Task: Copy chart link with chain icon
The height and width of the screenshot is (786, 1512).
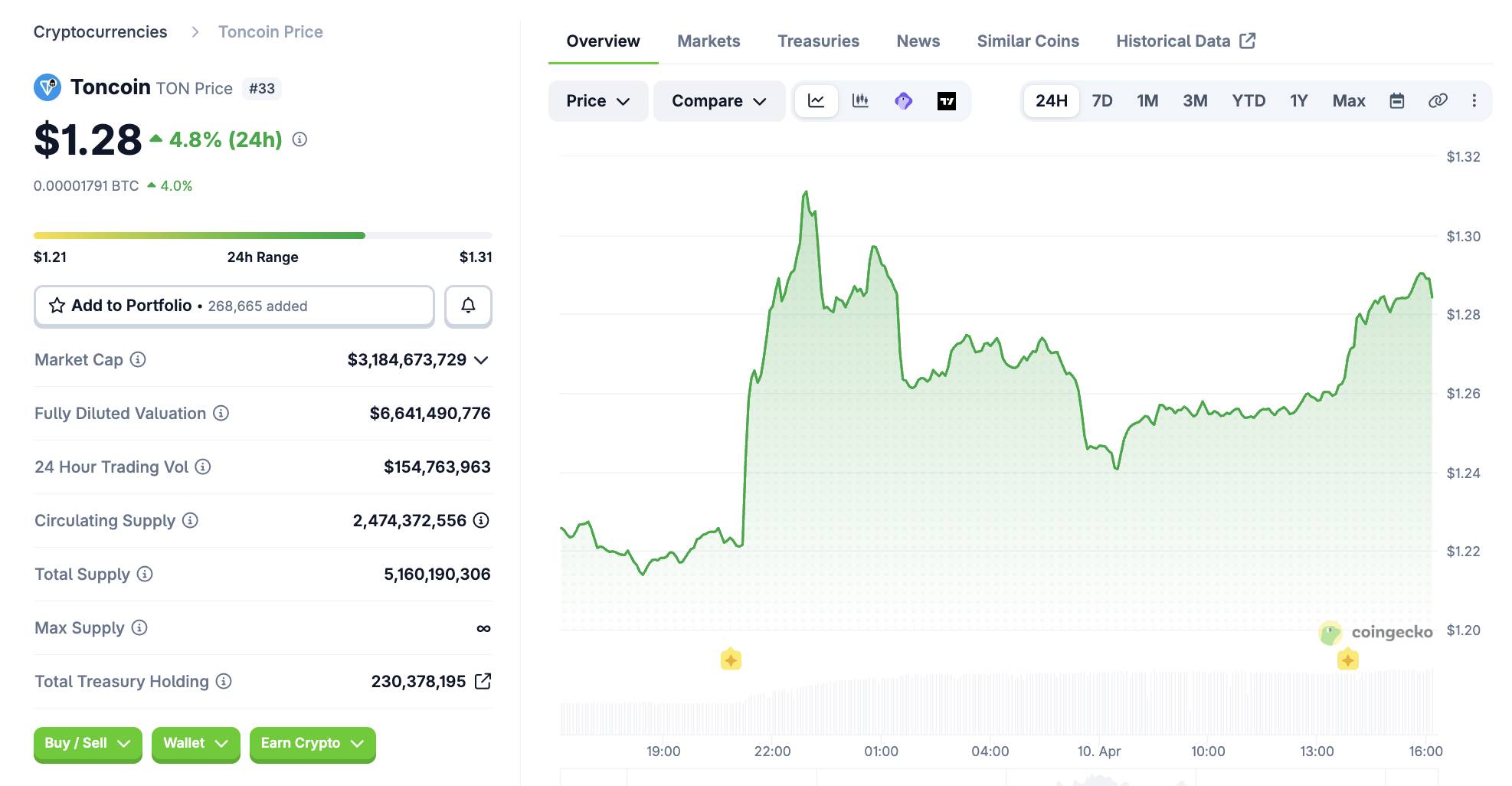Action: (x=1438, y=101)
